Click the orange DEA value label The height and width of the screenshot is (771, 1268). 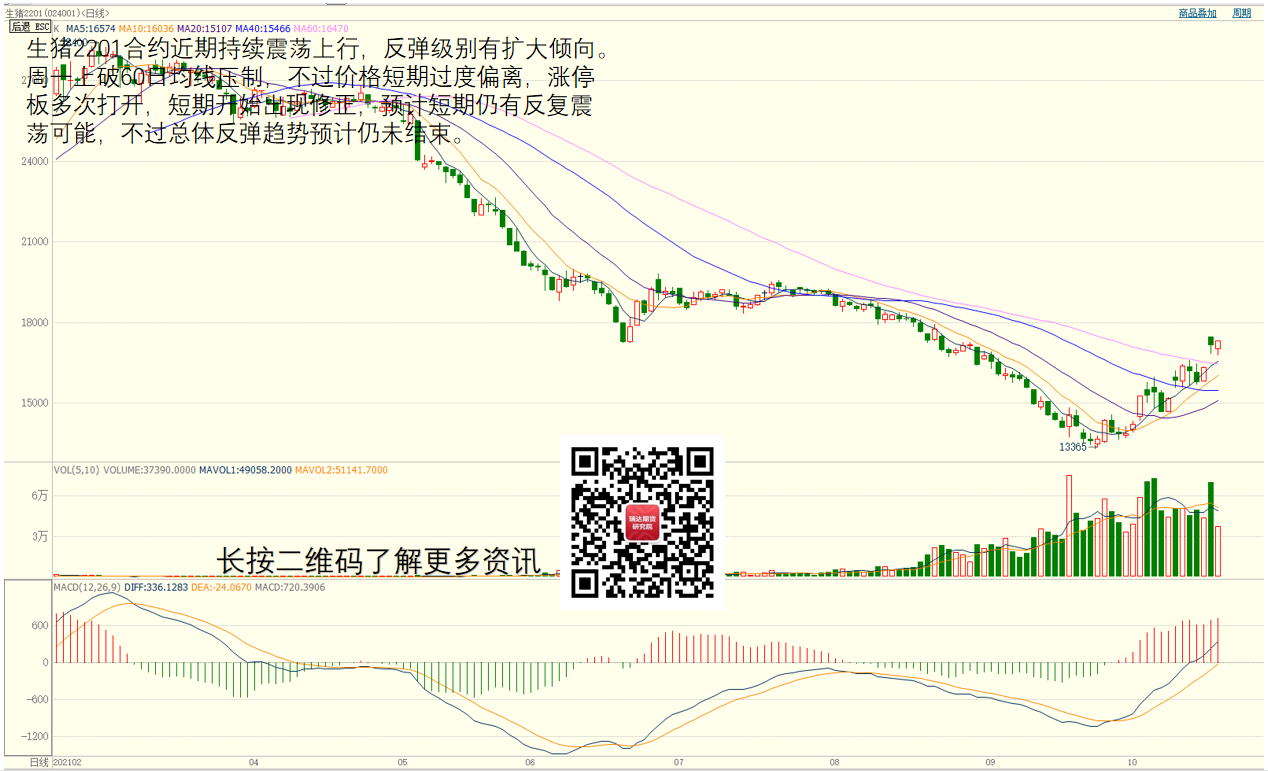click(221, 587)
